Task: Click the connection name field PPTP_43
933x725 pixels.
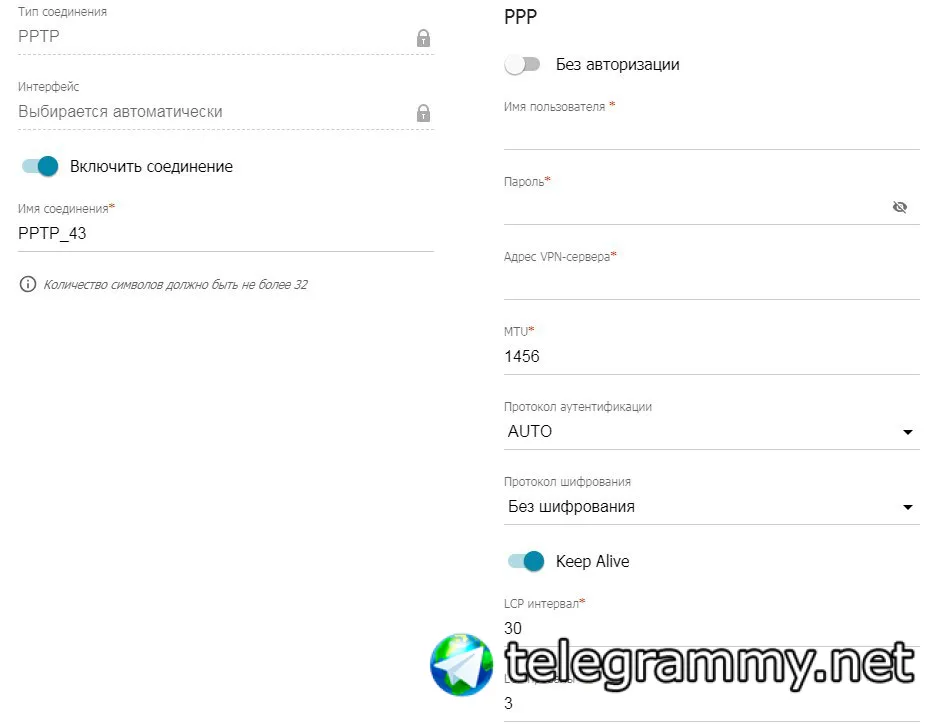Action: pos(226,233)
